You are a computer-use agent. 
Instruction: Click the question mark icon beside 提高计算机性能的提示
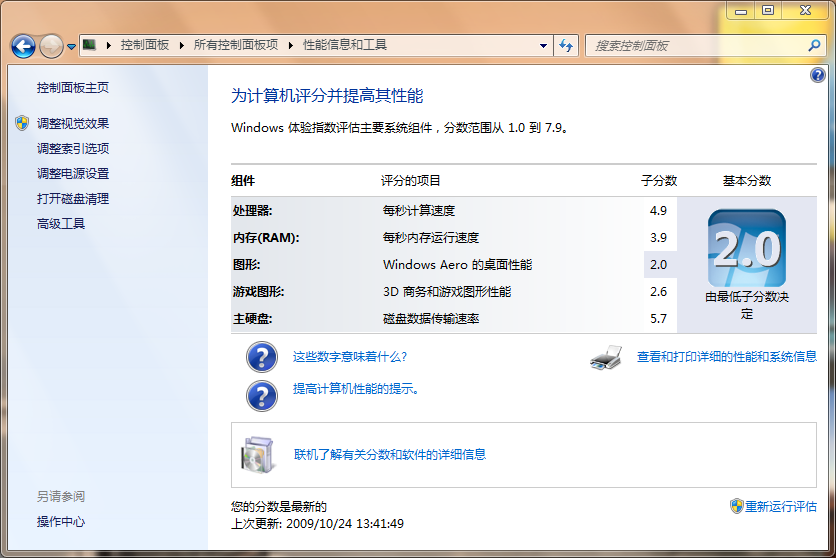[262, 394]
